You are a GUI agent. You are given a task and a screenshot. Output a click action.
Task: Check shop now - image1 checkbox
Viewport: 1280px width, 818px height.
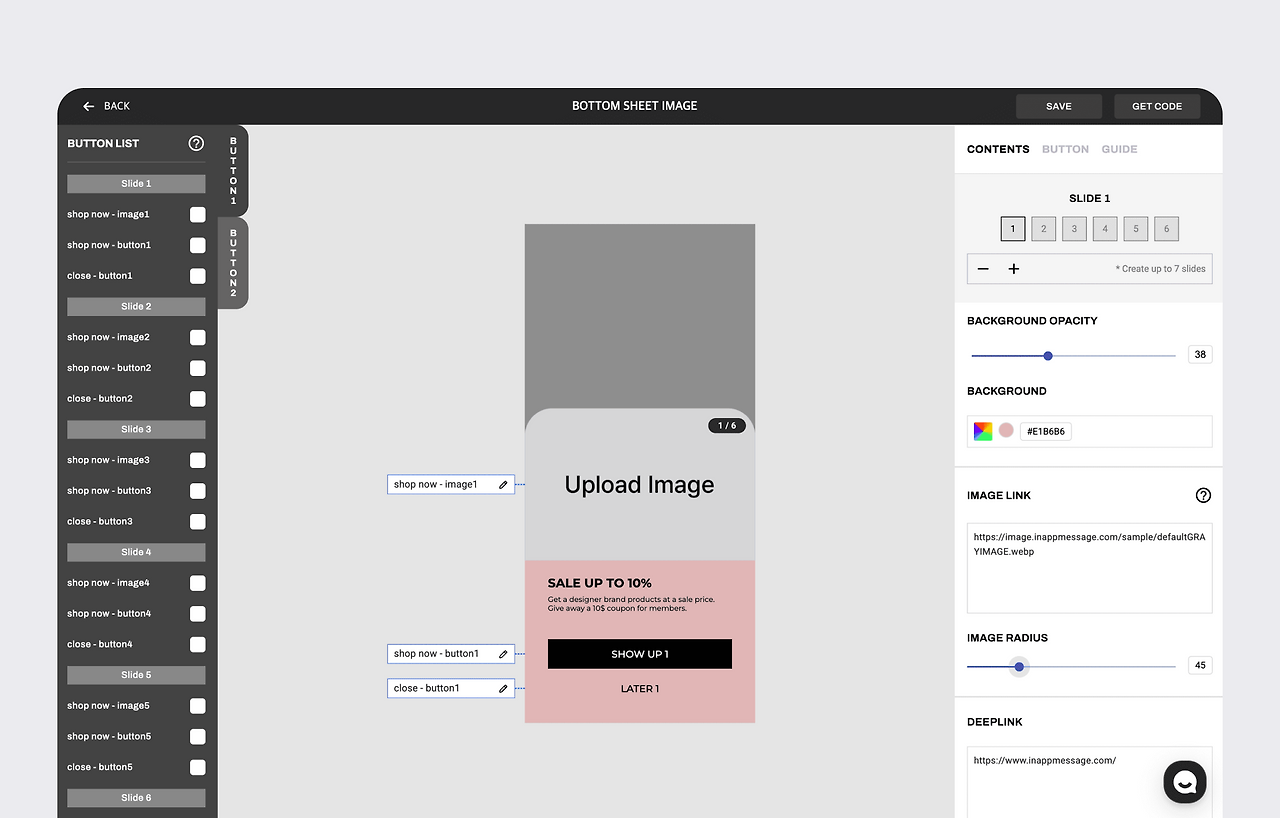198,214
